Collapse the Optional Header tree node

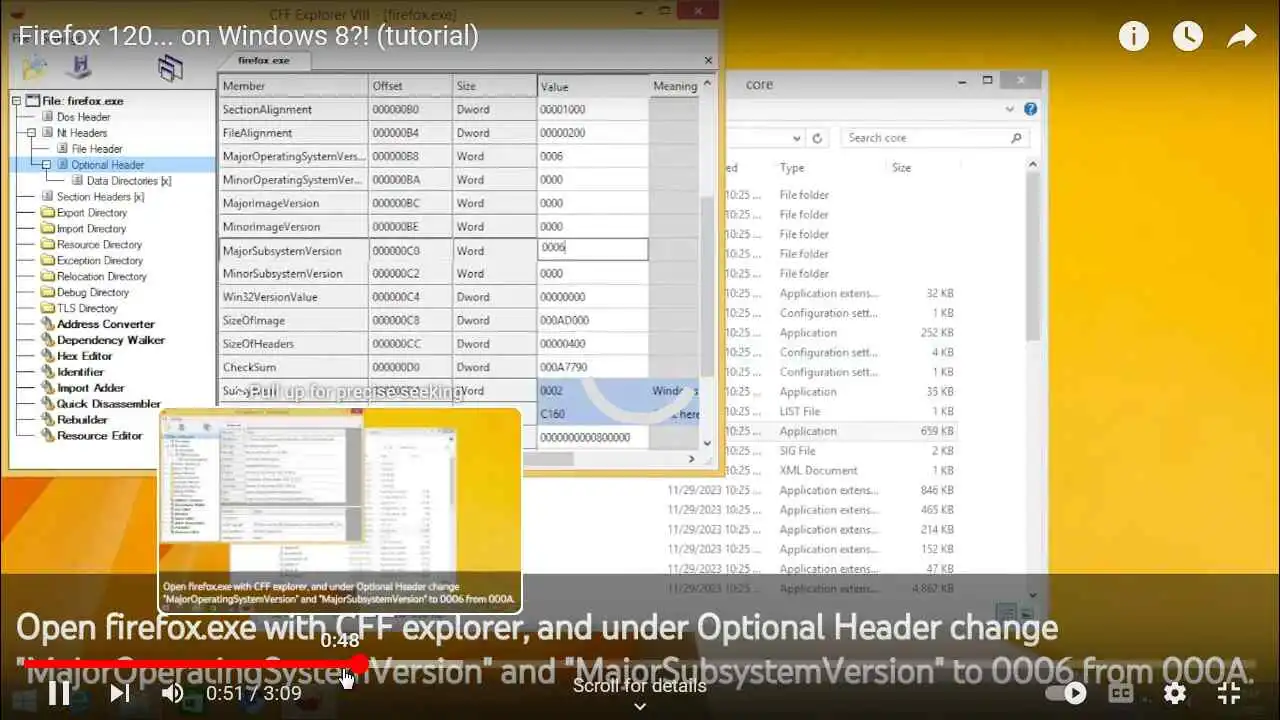click(x=46, y=165)
